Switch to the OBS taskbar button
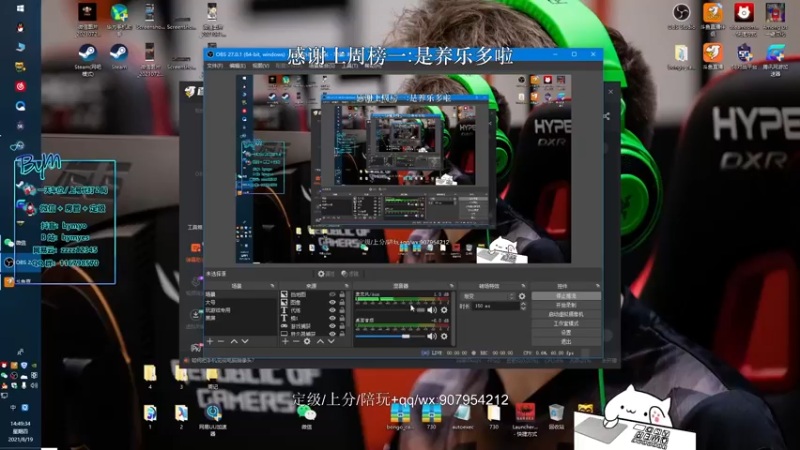800x450 pixels. (x=19, y=262)
